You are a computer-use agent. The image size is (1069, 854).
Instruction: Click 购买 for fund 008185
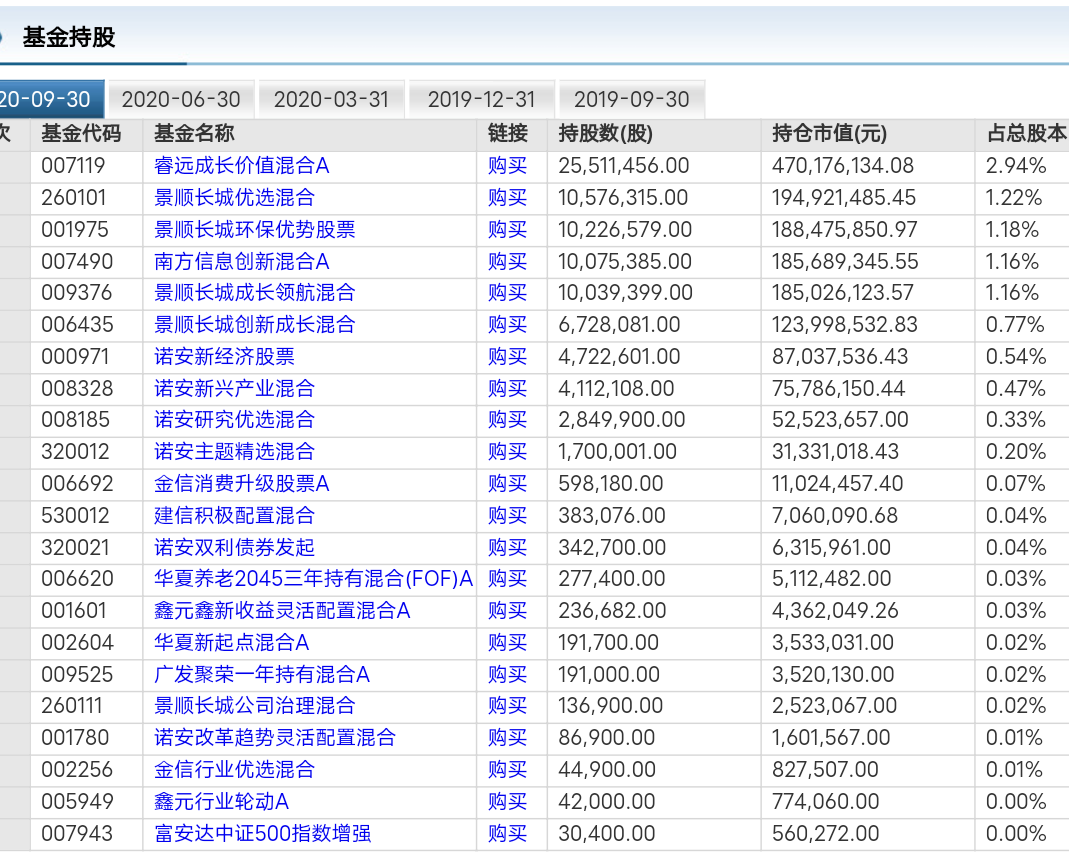pyautogui.click(x=508, y=420)
